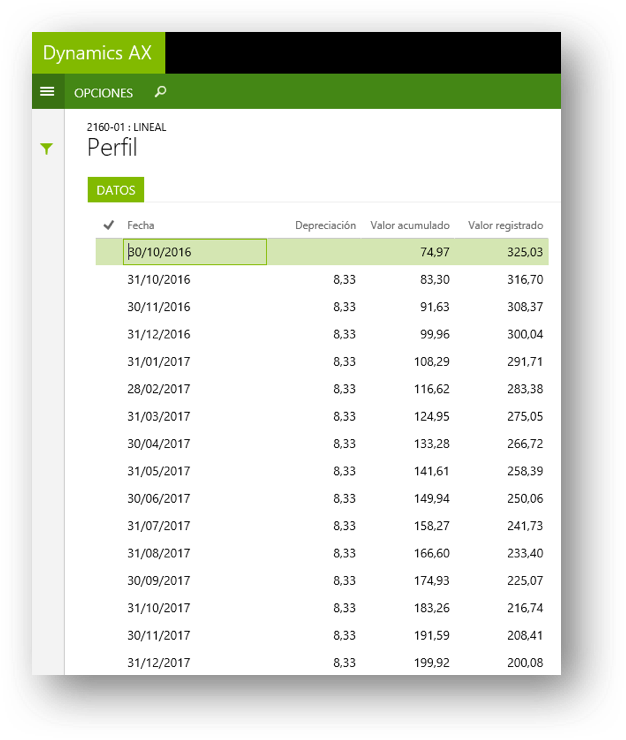
Task: Click accumulated value 133,28
Action: click(431, 444)
